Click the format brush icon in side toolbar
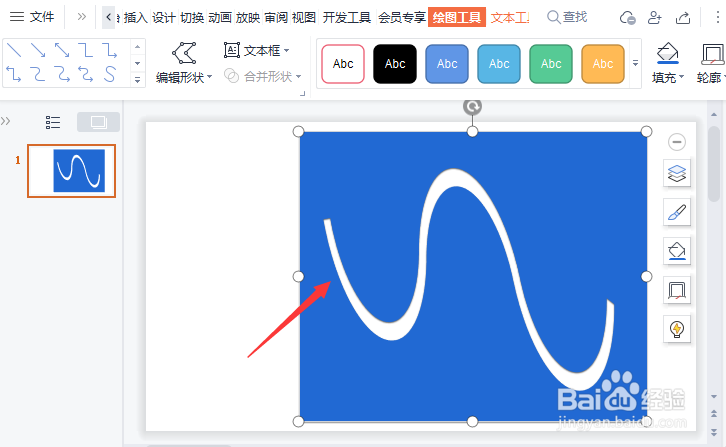This screenshot has width=726, height=447. pyautogui.click(x=676, y=213)
